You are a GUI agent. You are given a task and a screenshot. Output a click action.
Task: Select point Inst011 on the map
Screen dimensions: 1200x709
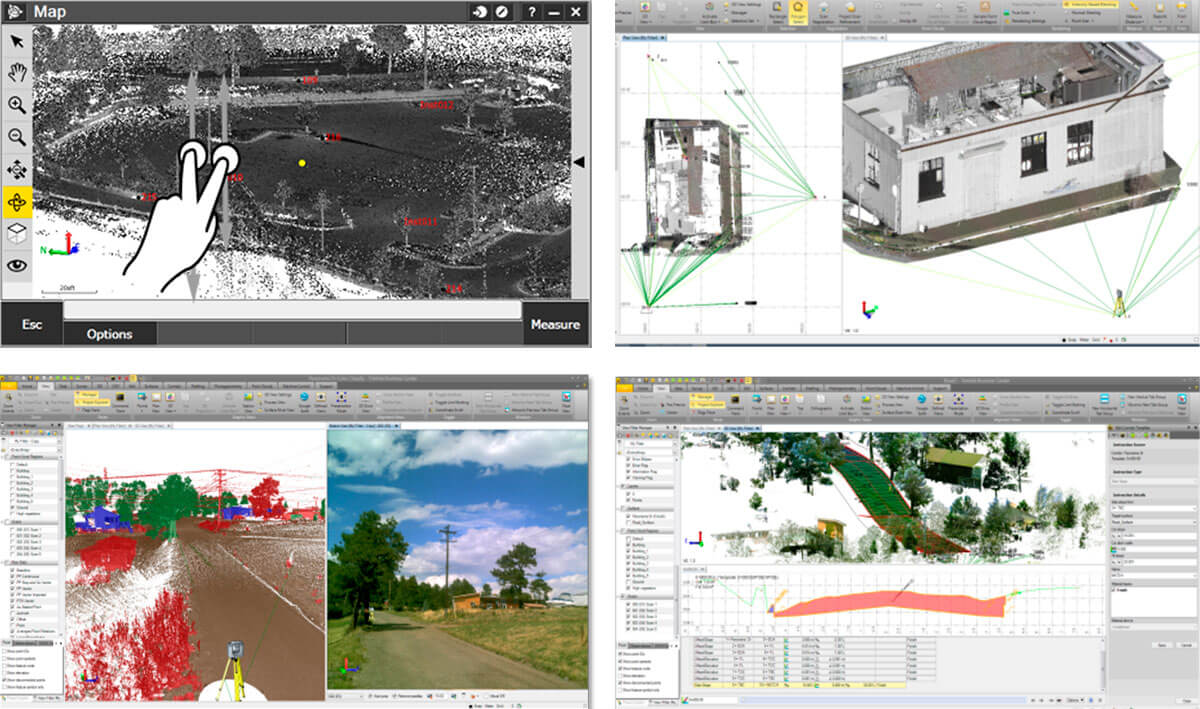(421, 221)
